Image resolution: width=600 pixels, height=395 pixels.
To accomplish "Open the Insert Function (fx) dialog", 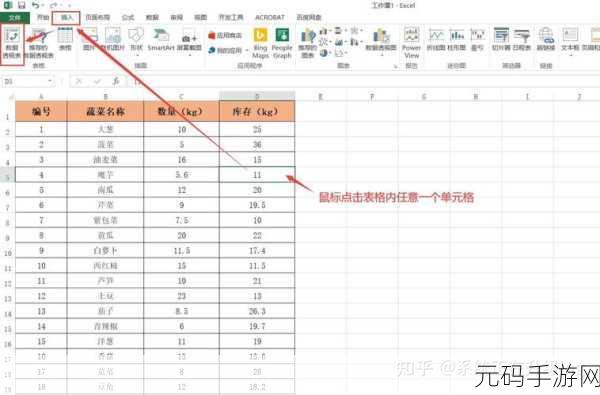I will [116, 82].
